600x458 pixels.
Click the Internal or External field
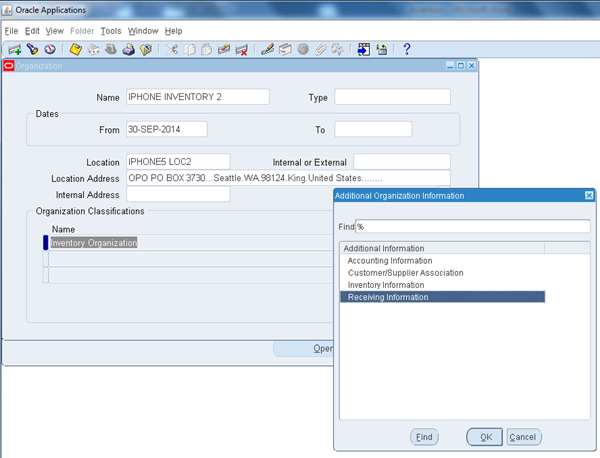[x=402, y=161]
